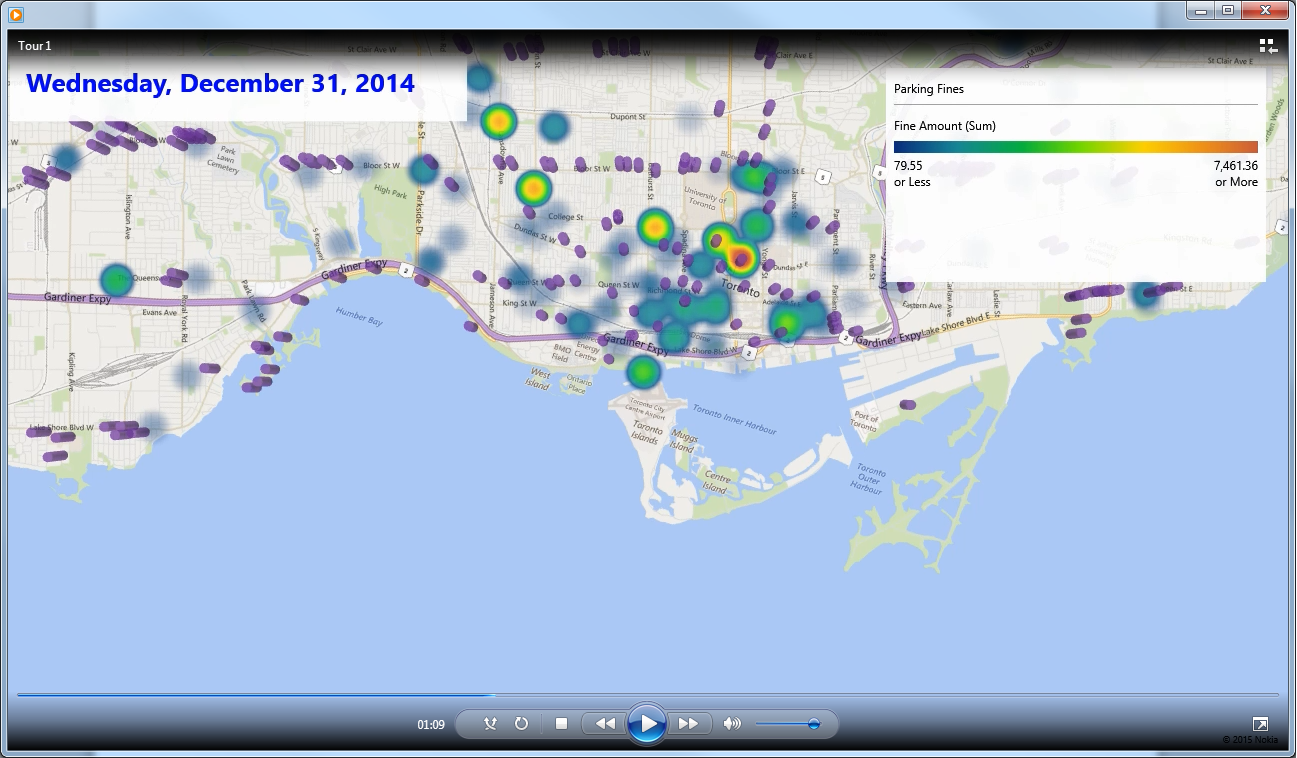Click the 'or Less' legend text
Image resolution: width=1297 pixels, height=758 pixels.
click(x=912, y=182)
